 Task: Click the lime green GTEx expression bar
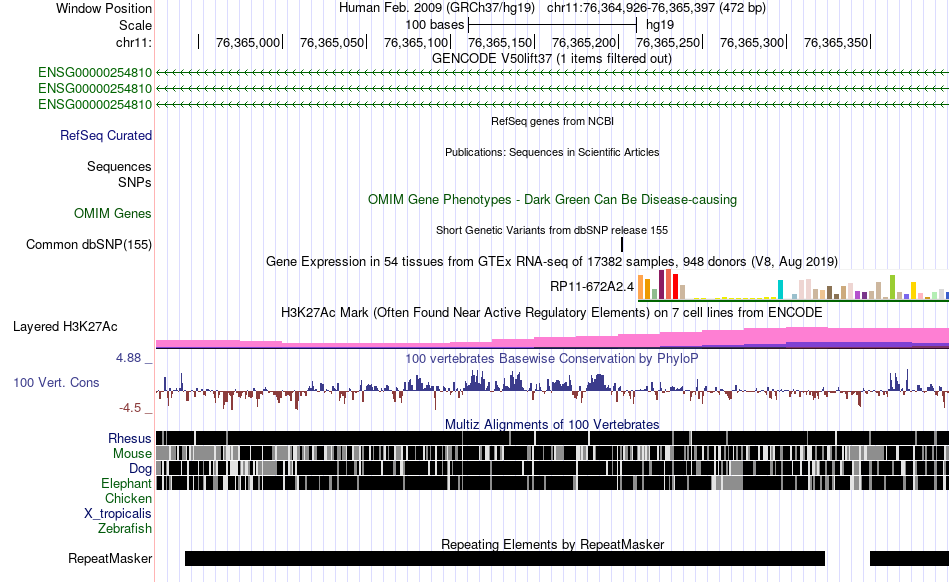tap(892, 287)
